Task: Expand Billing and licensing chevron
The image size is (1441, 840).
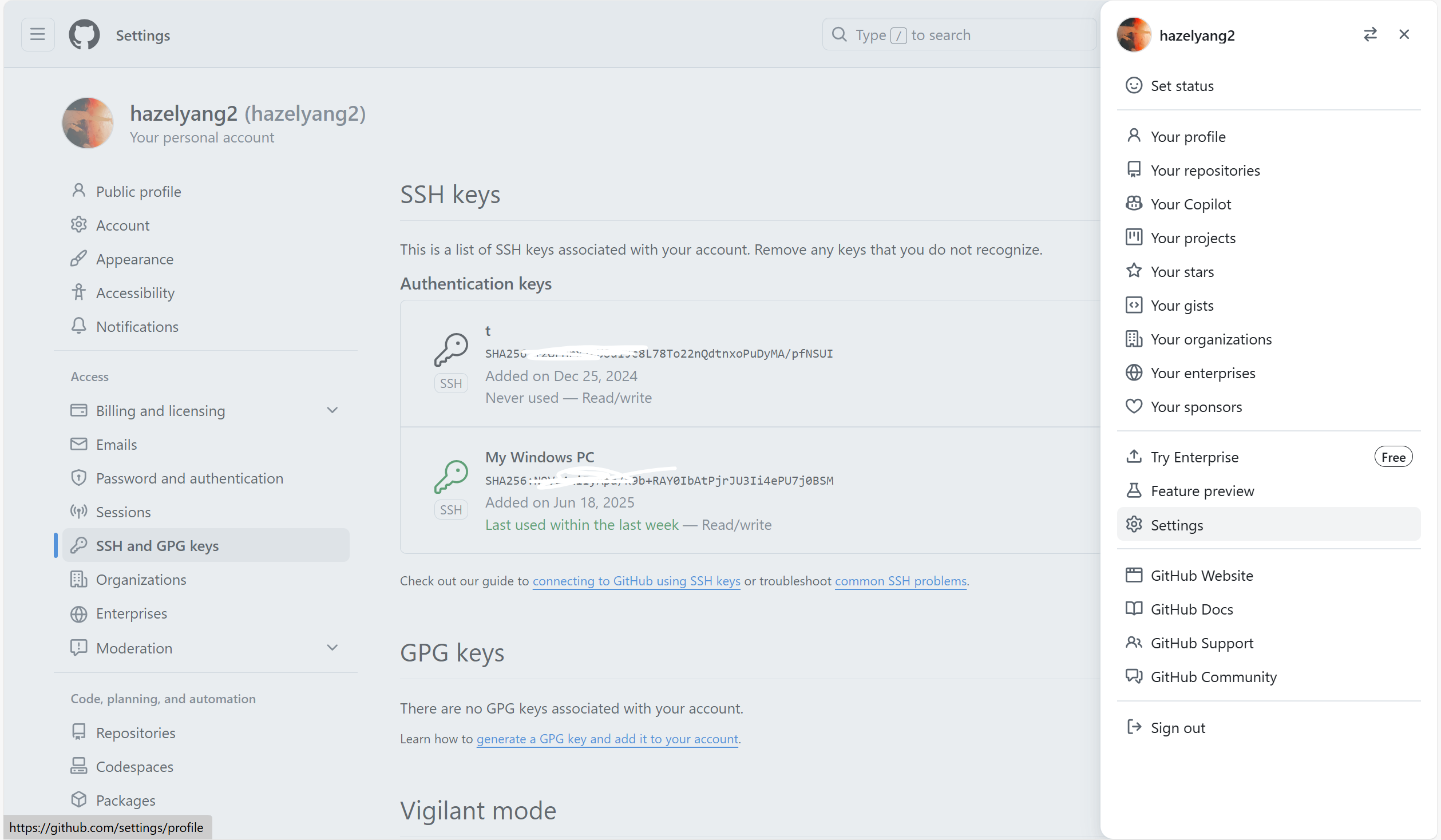Action: coord(332,410)
